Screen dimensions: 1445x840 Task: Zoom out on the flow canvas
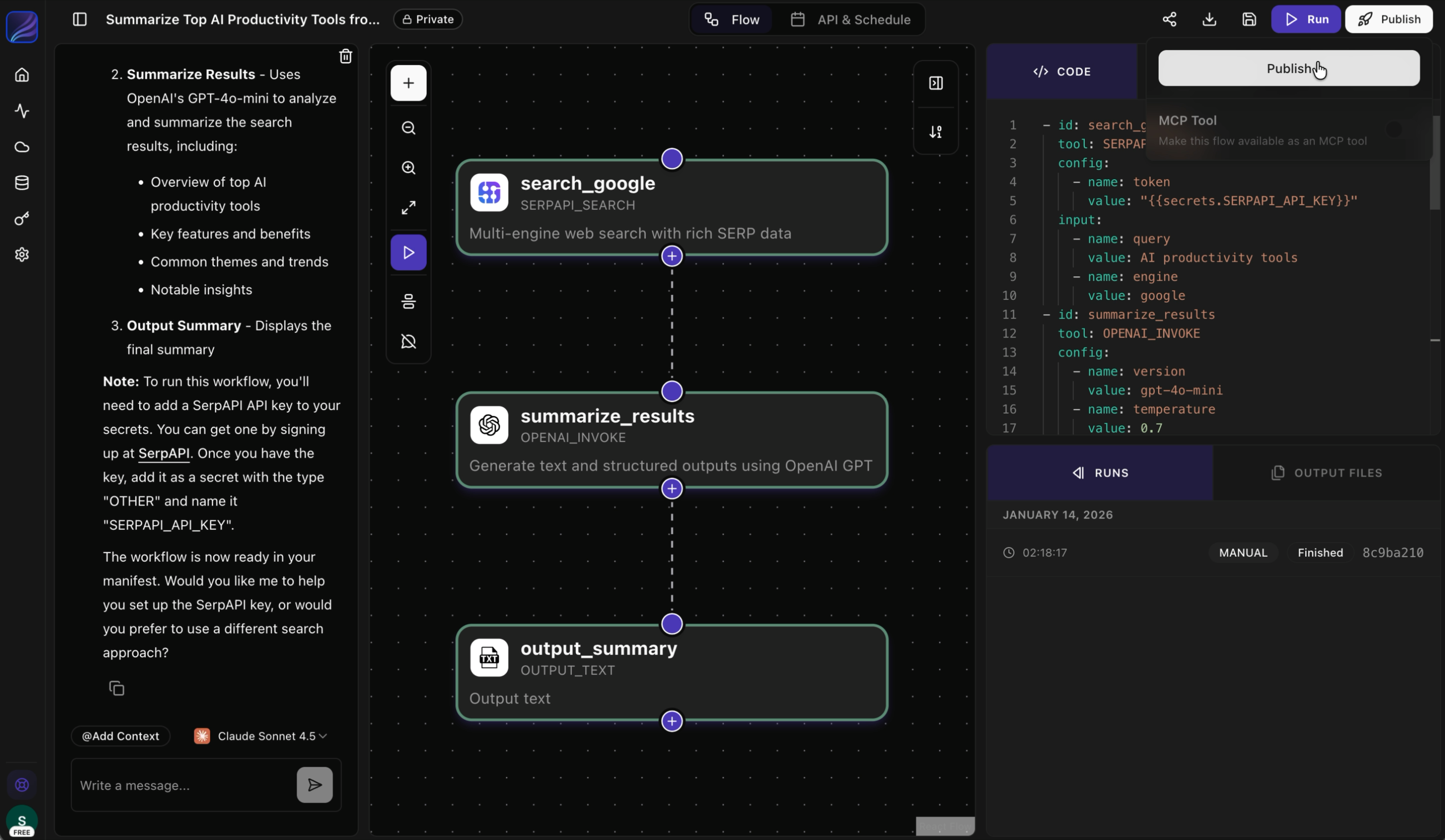[x=408, y=128]
